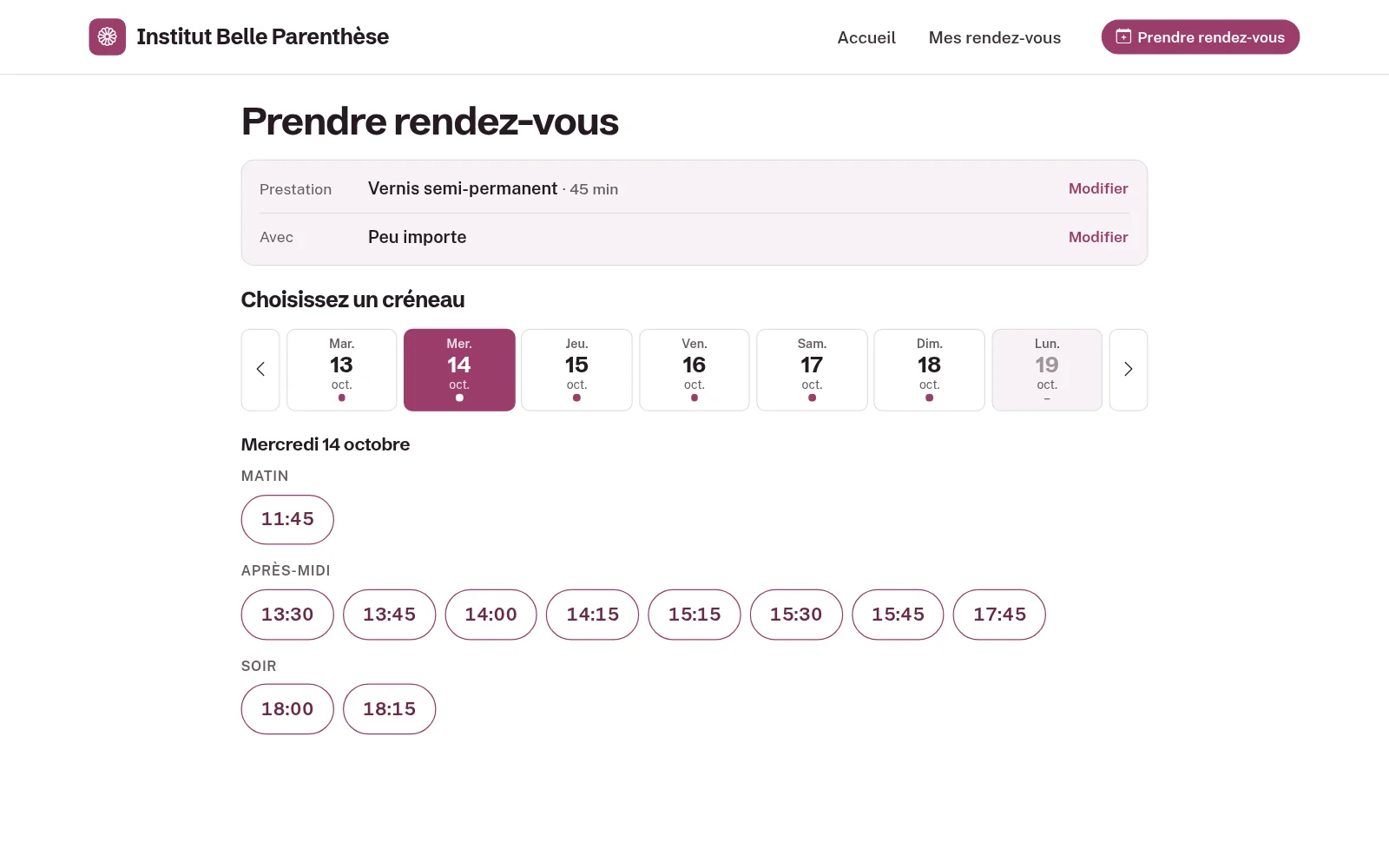Click the Mercredi 14 octobre heading

pos(326,444)
